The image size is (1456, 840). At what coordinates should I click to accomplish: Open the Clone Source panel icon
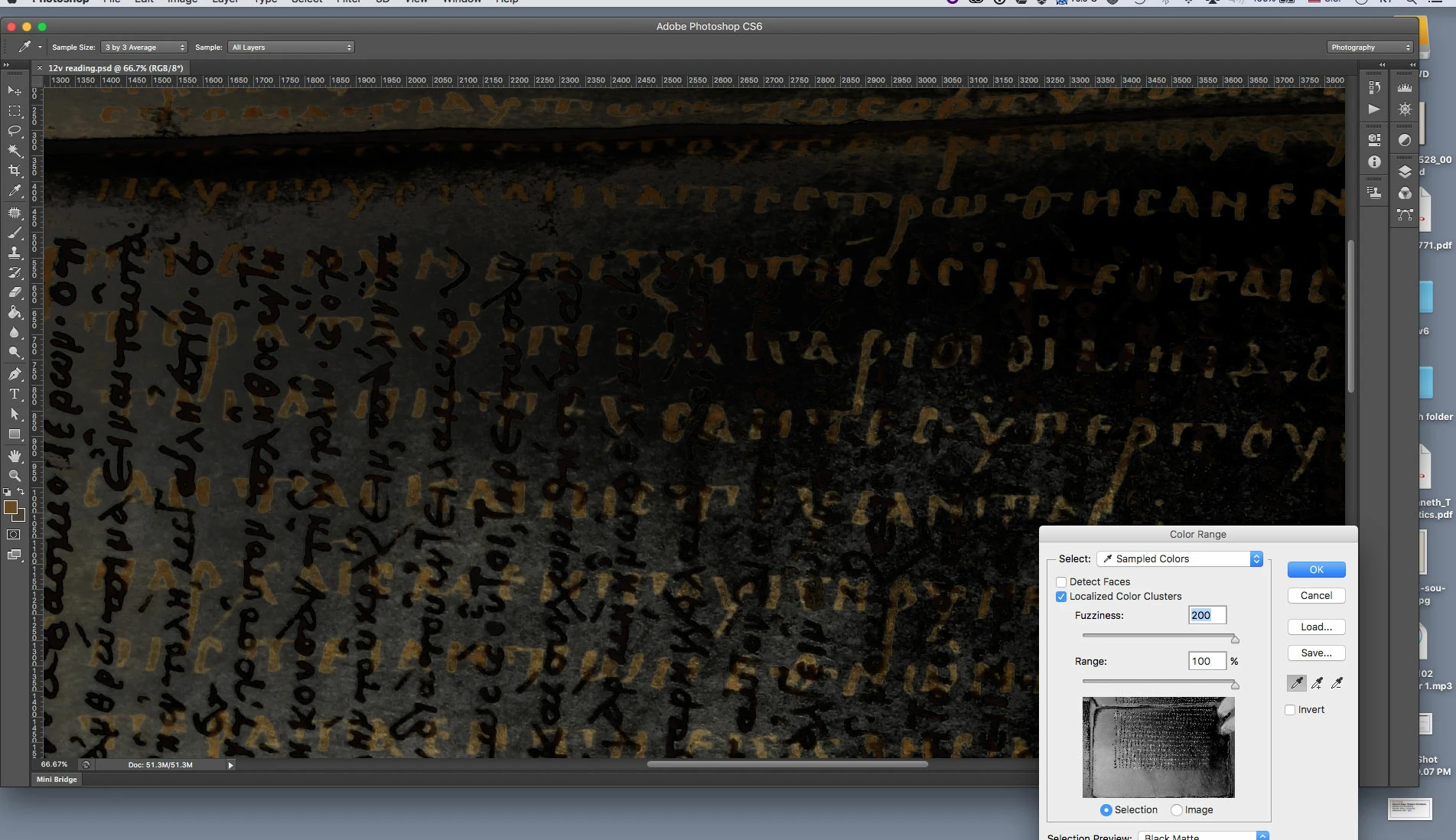pyautogui.click(x=1374, y=193)
